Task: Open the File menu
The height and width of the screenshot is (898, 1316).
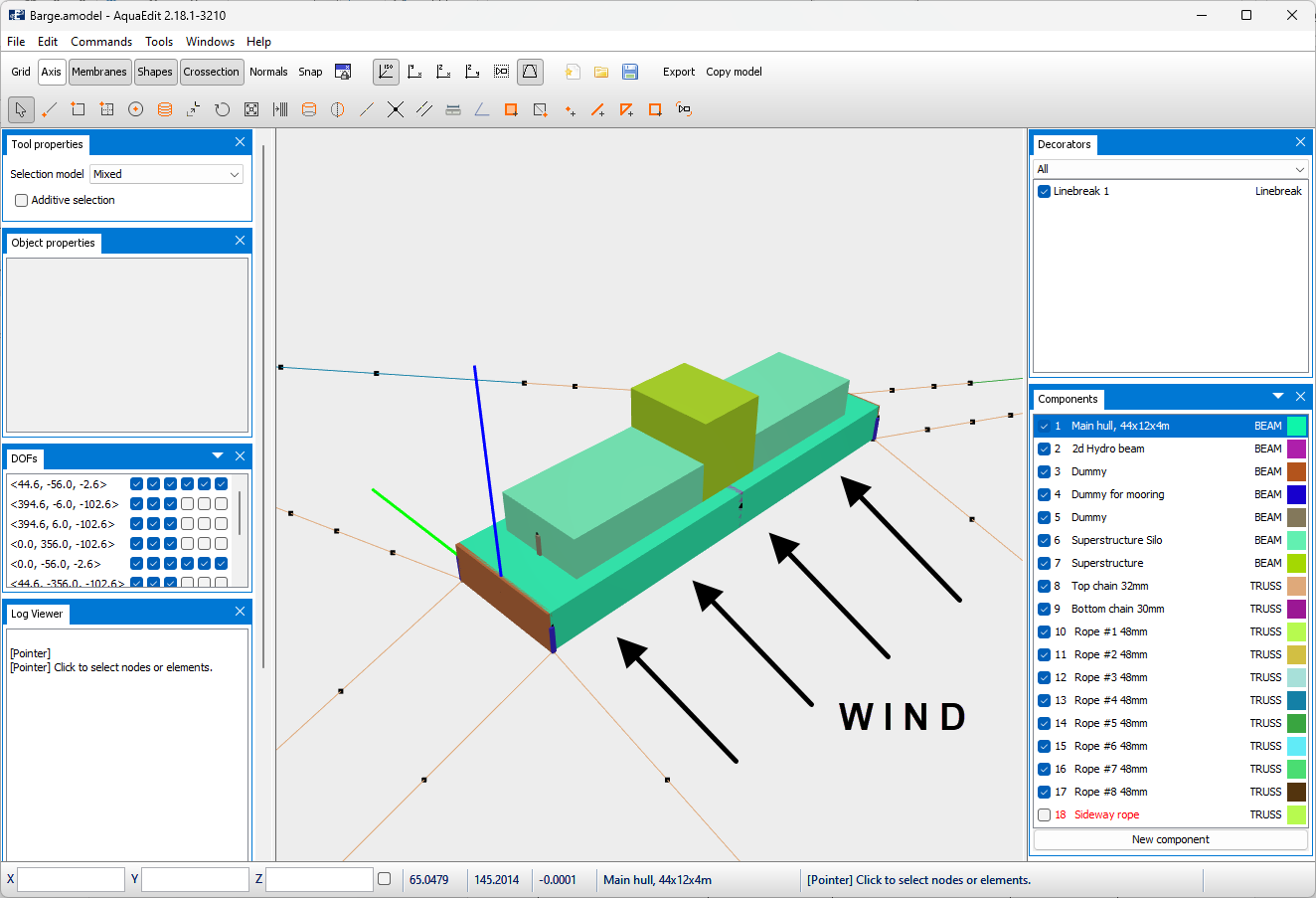Action: (x=16, y=42)
